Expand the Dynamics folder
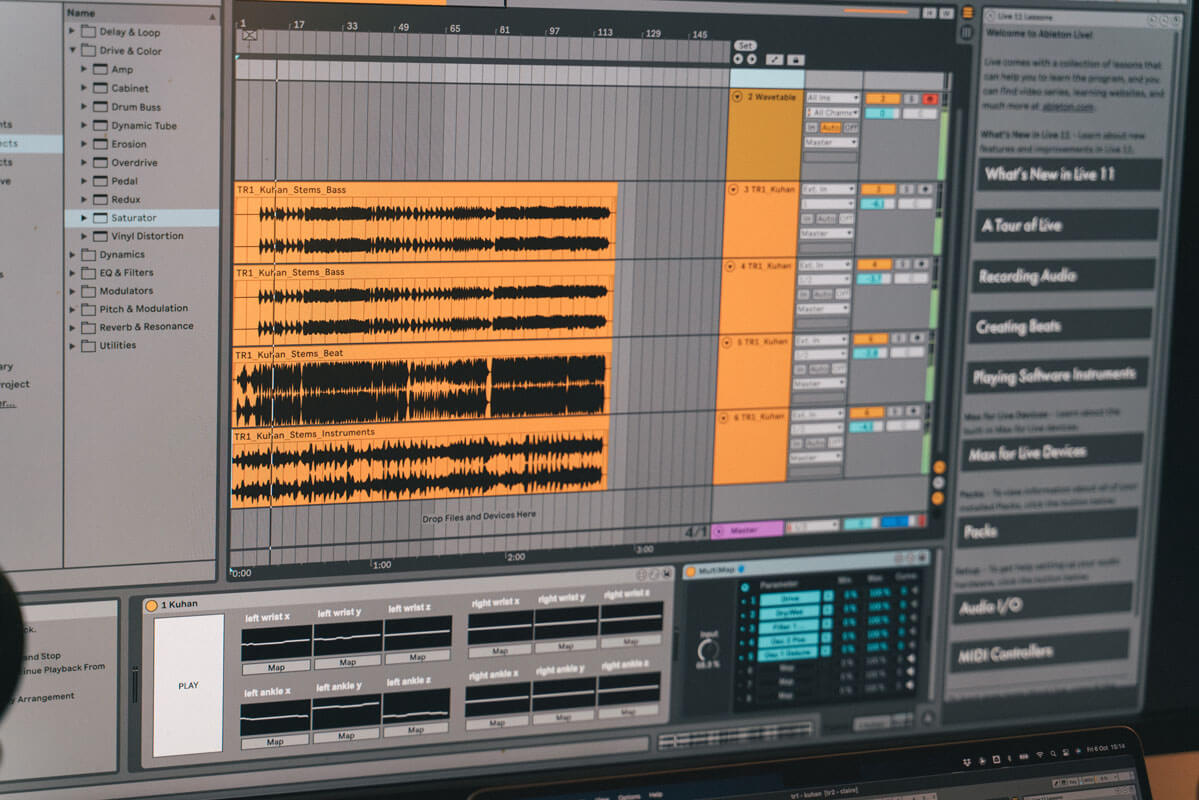Screen dimensions: 1199x800 click(73, 254)
